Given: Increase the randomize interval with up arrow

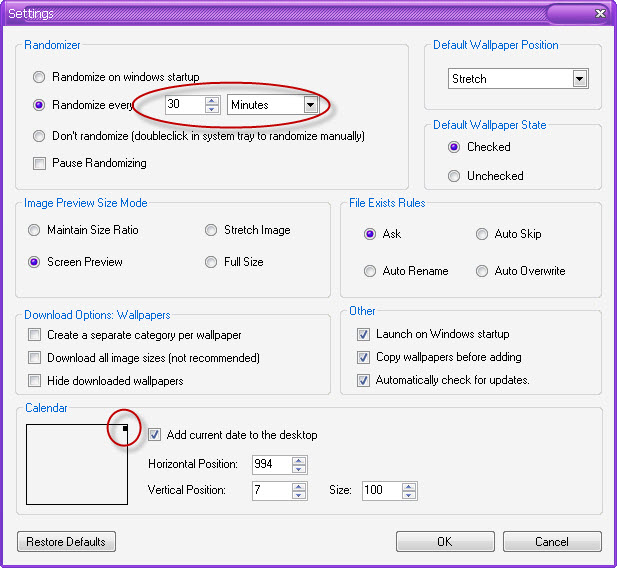Looking at the screenshot, I should point(212,100).
